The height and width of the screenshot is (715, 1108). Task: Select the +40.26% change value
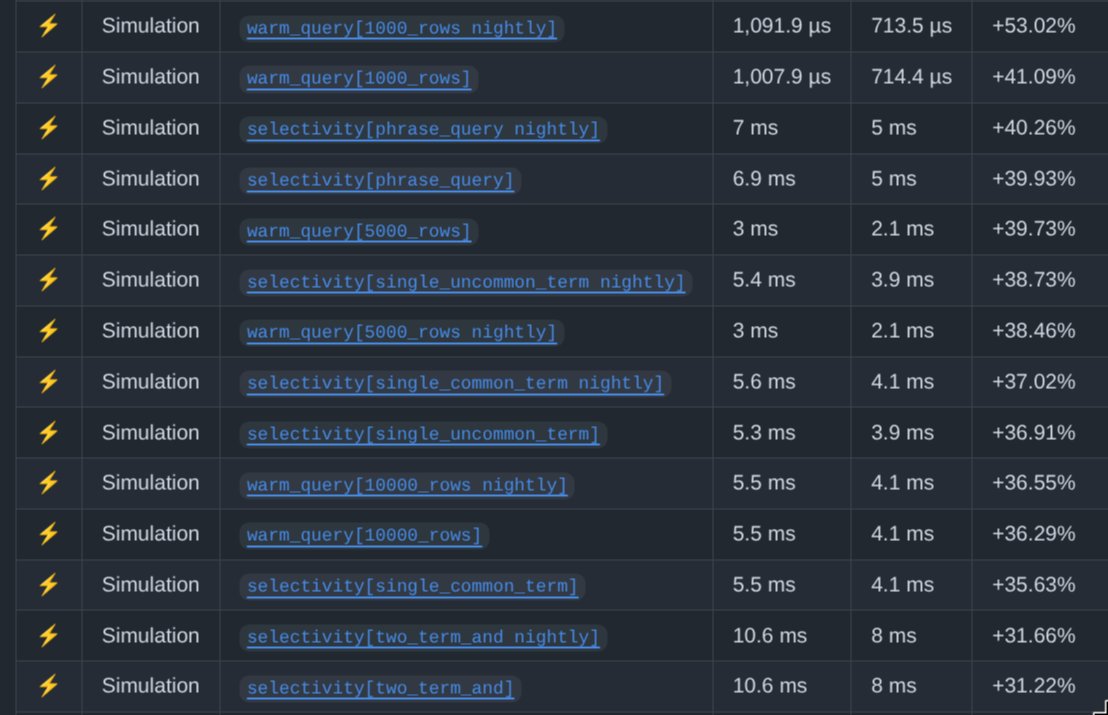tap(1034, 128)
